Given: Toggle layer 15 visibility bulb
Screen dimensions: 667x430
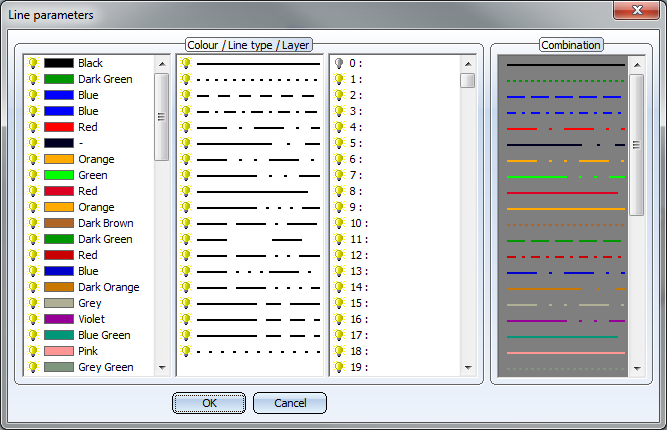Looking at the screenshot, I should (339, 303).
